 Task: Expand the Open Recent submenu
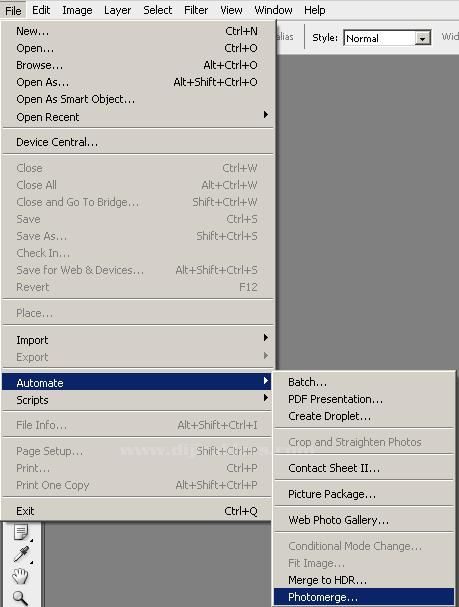(138, 117)
